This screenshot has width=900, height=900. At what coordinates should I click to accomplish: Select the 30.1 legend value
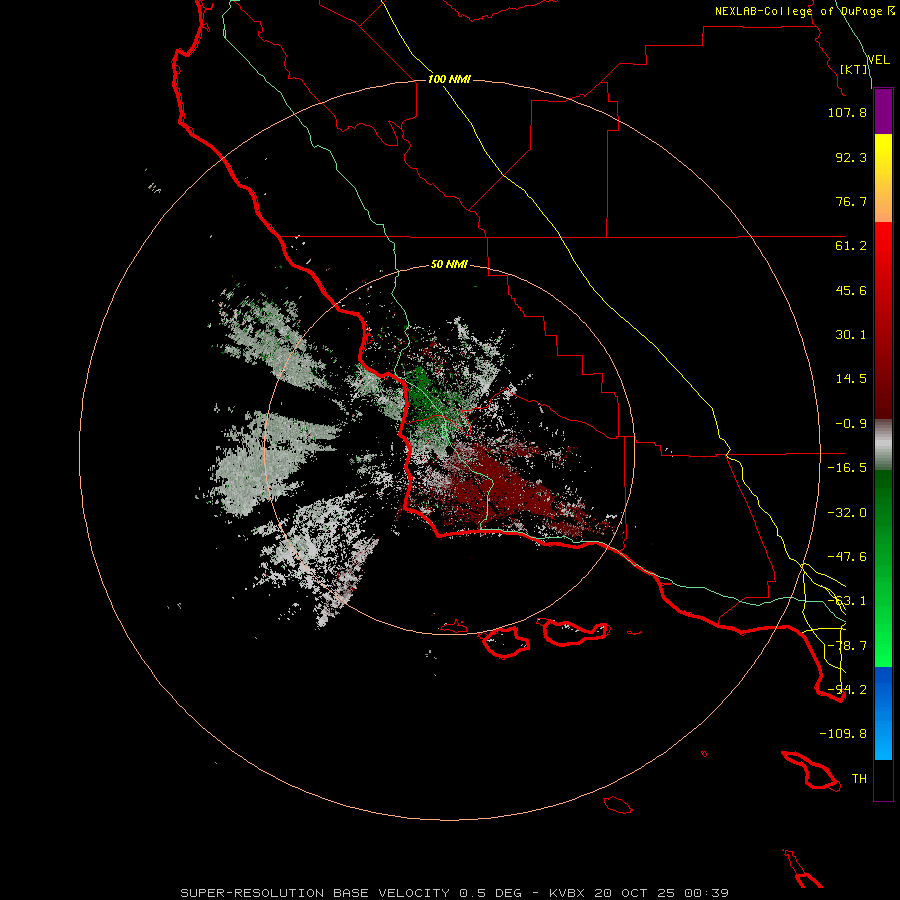pos(851,335)
